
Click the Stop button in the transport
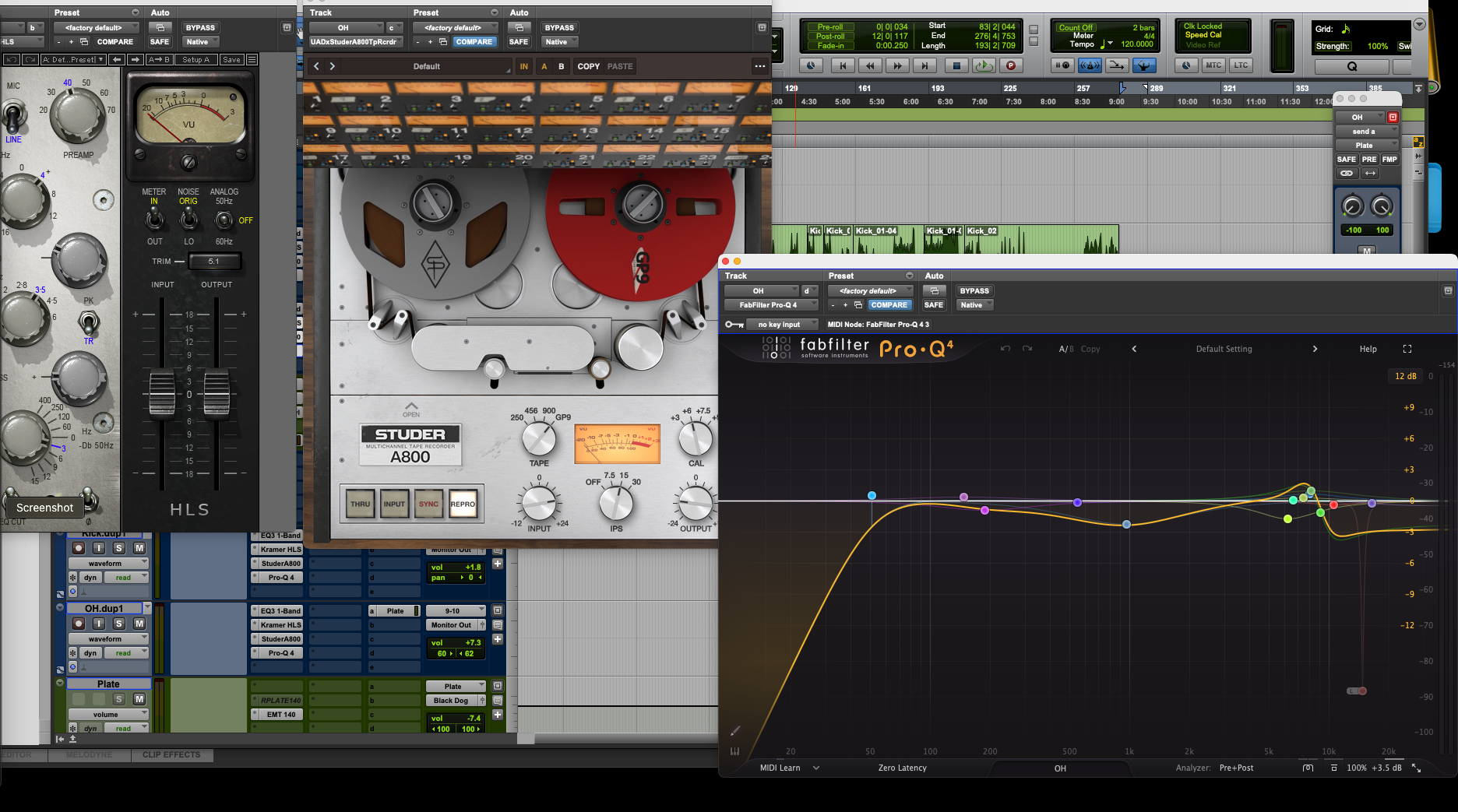956,66
